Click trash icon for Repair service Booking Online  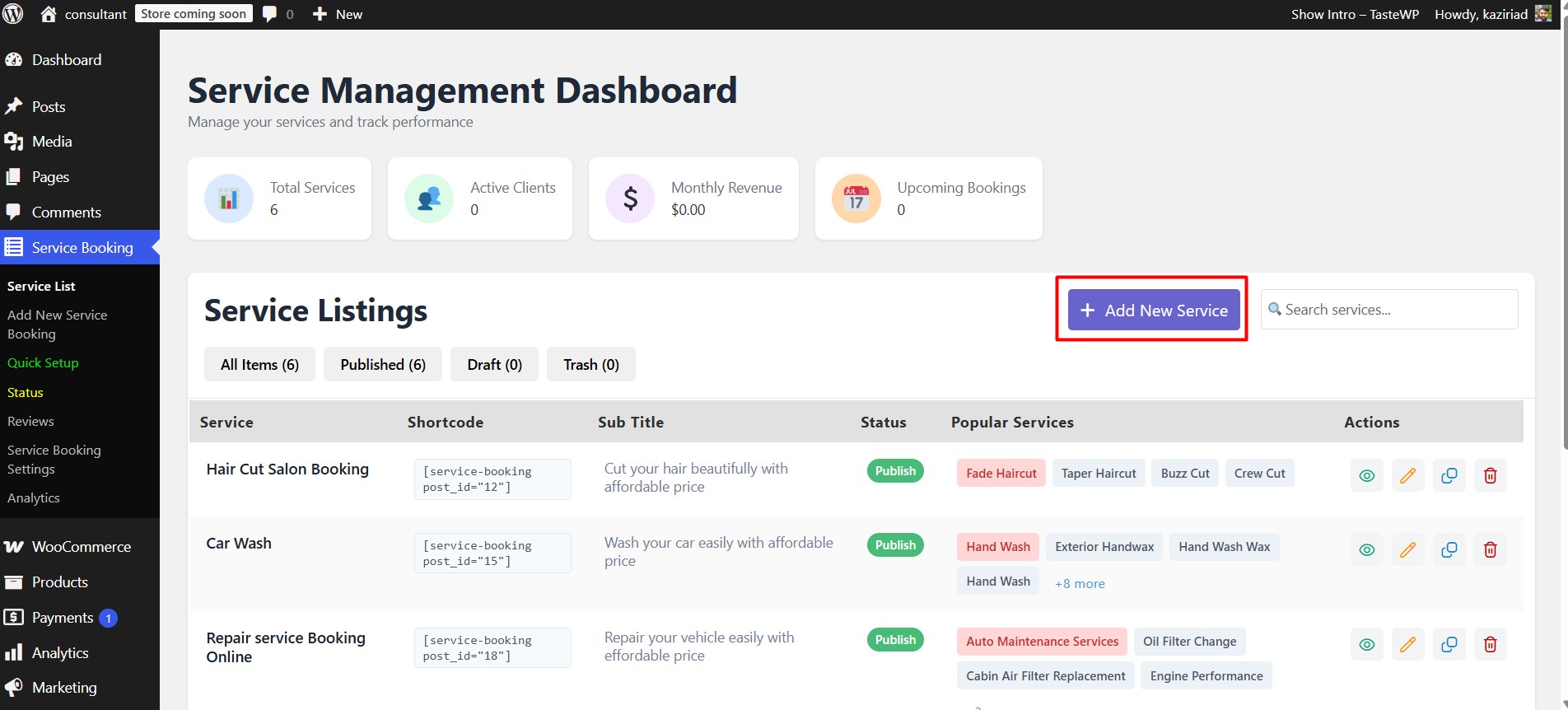1490,644
